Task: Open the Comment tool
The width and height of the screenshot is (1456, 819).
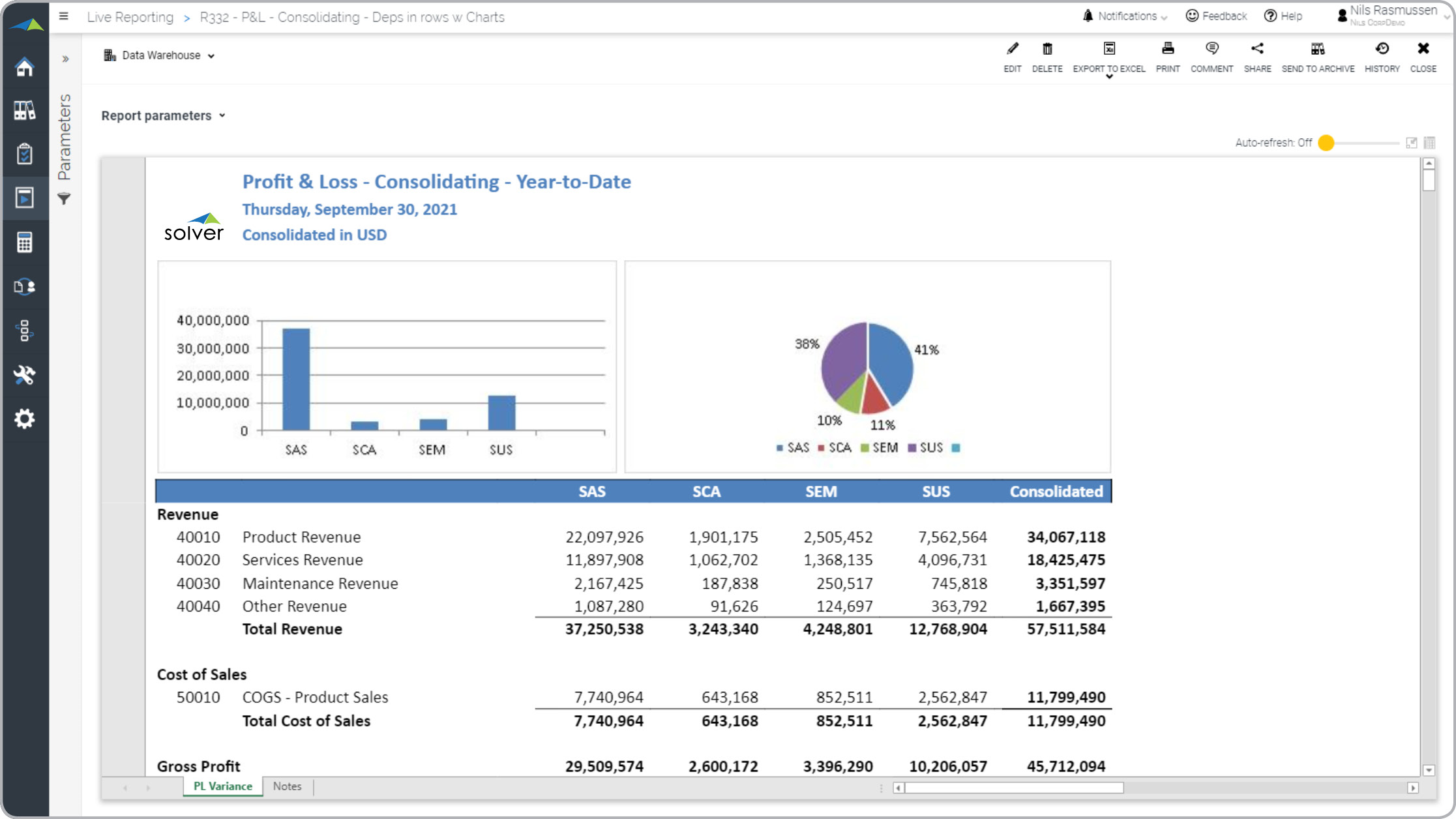Action: (1211, 50)
